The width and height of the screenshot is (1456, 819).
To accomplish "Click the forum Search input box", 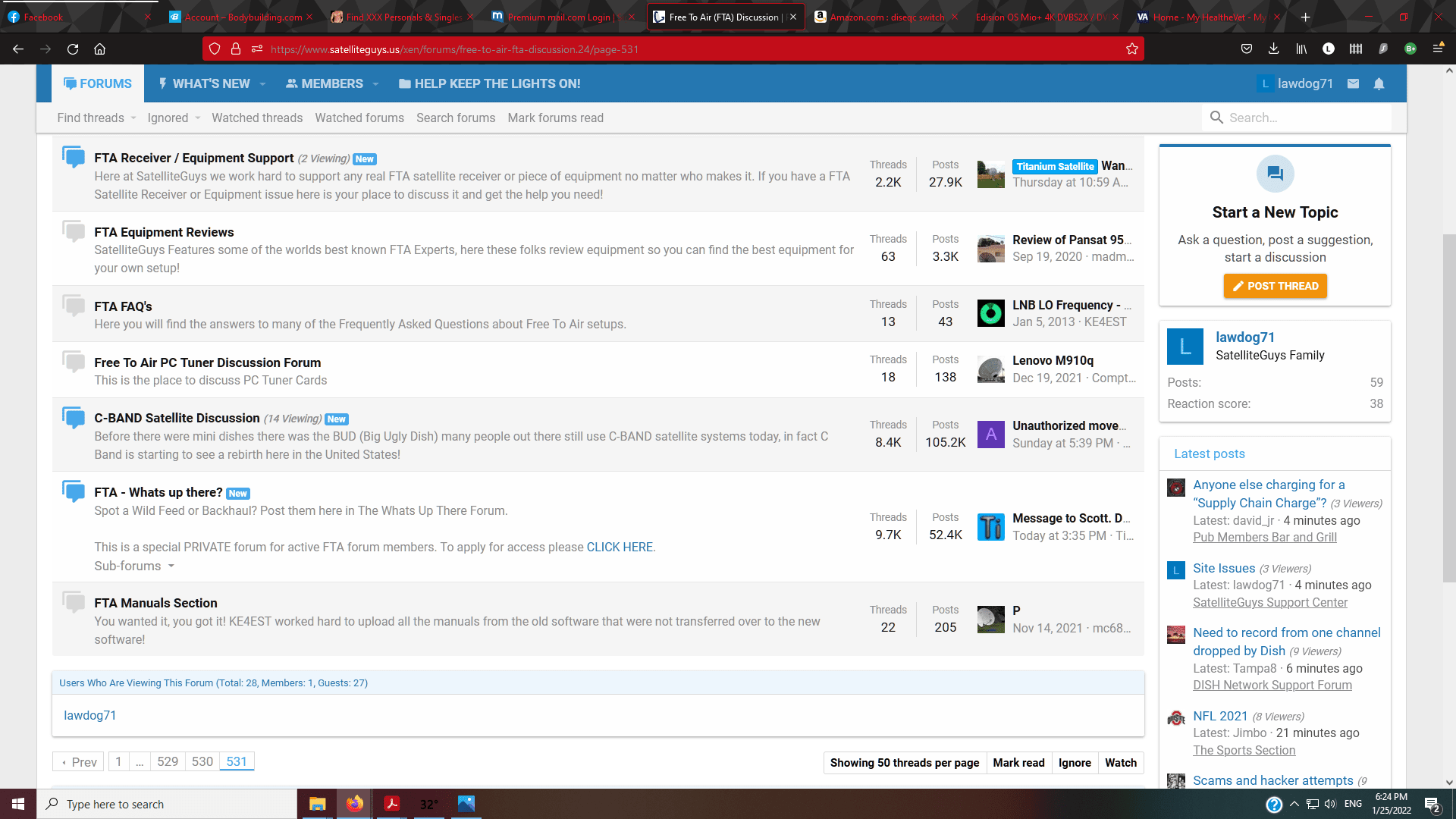I will coord(1297,118).
